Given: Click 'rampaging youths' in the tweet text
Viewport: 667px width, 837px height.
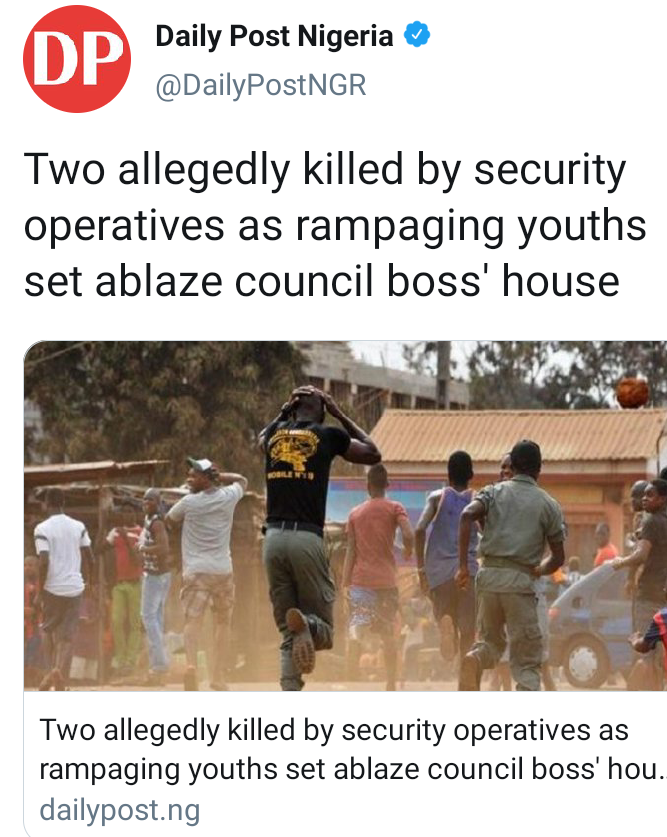Looking at the screenshot, I should [471, 226].
